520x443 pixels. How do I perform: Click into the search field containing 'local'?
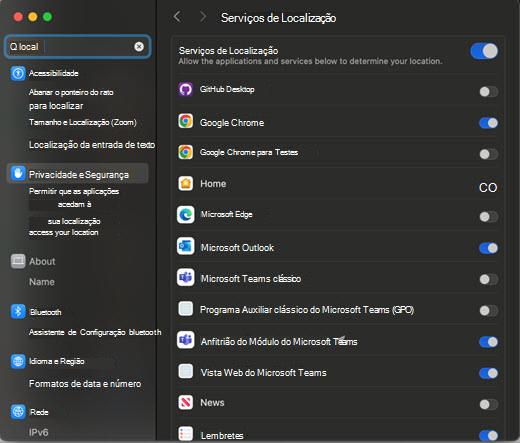pos(77,47)
